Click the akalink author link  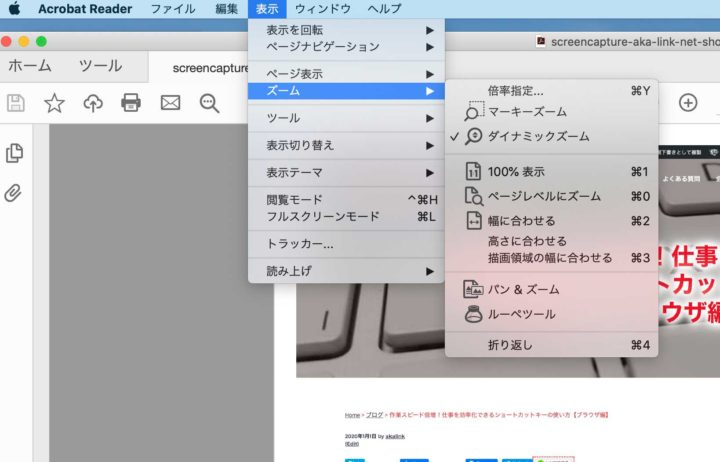pyautogui.click(x=395, y=436)
